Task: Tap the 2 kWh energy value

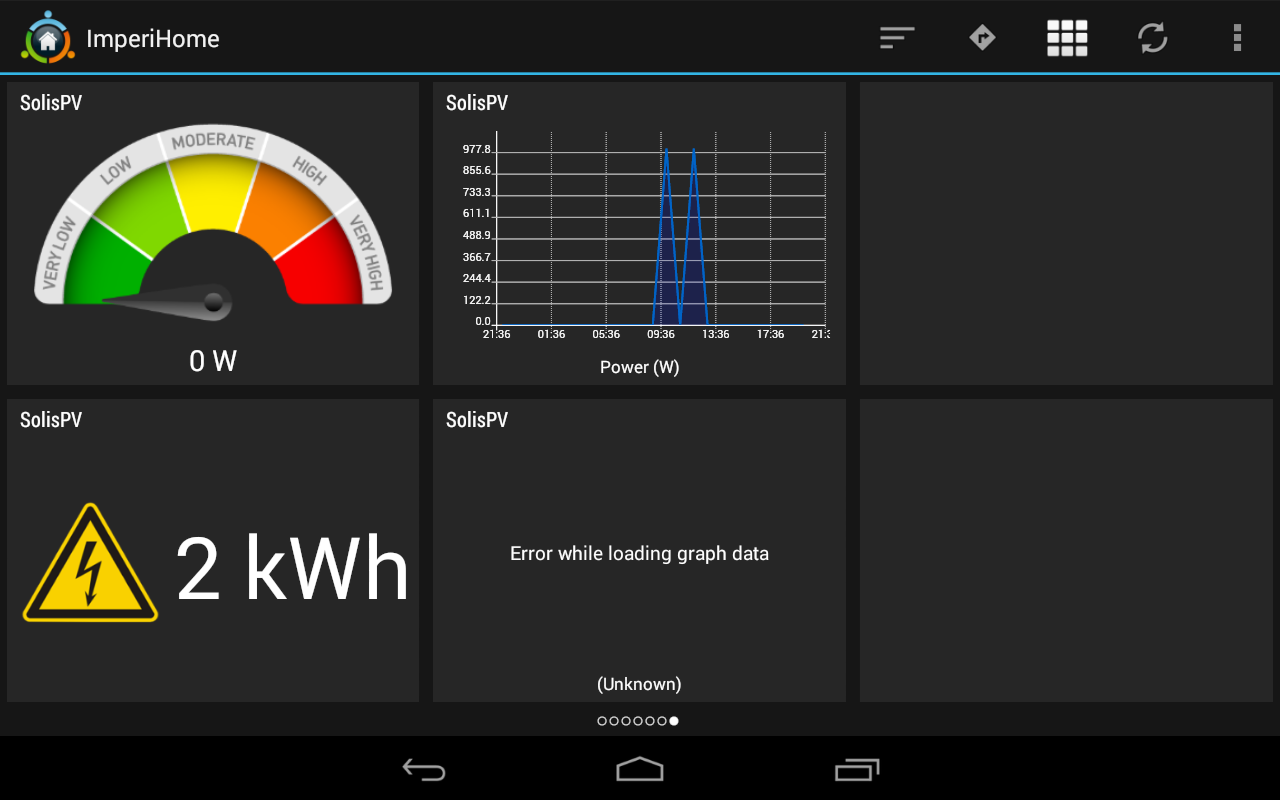Action: click(x=292, y=568)
